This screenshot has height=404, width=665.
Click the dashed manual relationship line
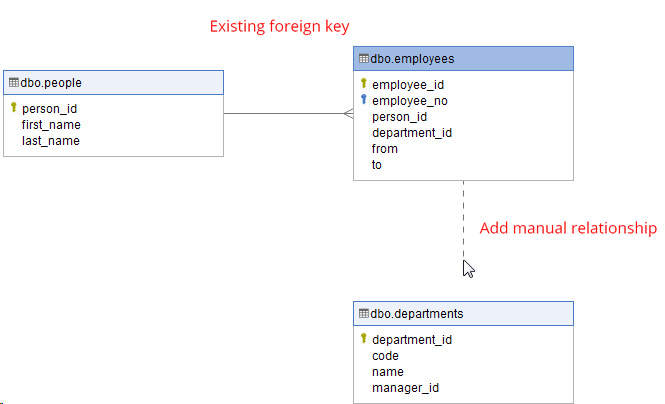click(463, 220)
